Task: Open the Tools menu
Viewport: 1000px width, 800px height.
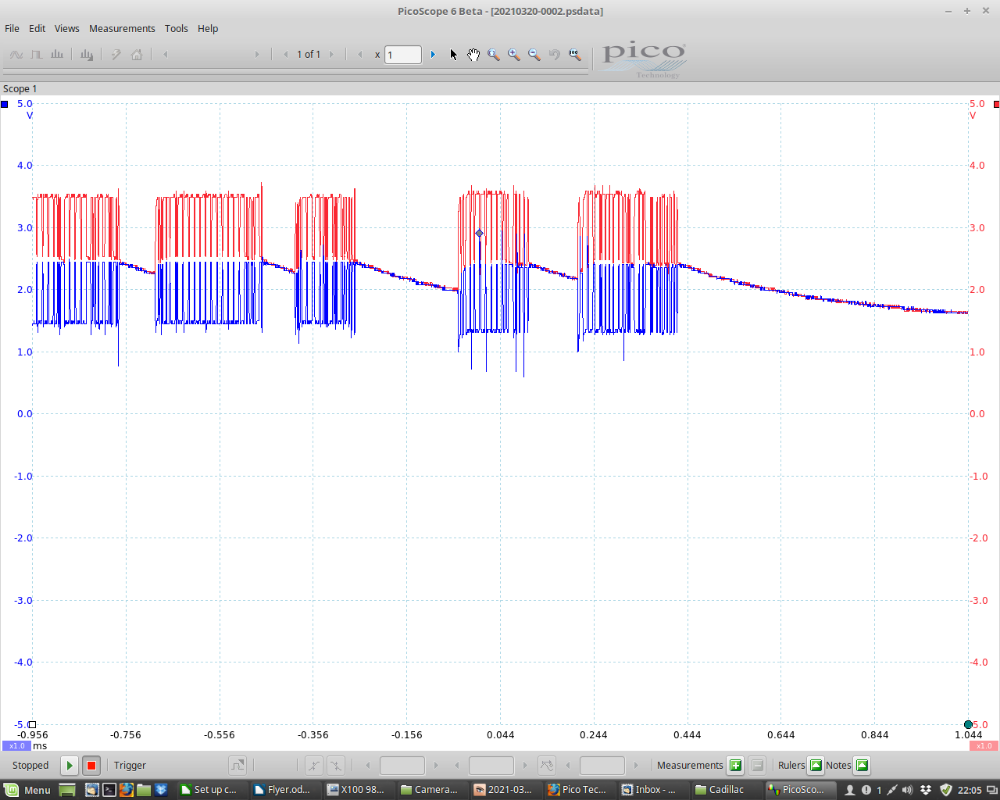Action: (176, 28)
